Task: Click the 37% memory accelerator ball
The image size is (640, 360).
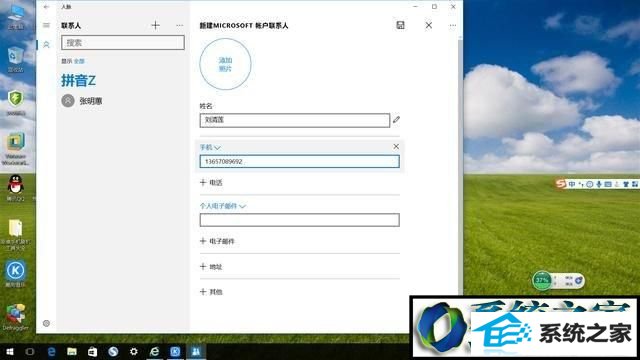Action: point(542,280)
